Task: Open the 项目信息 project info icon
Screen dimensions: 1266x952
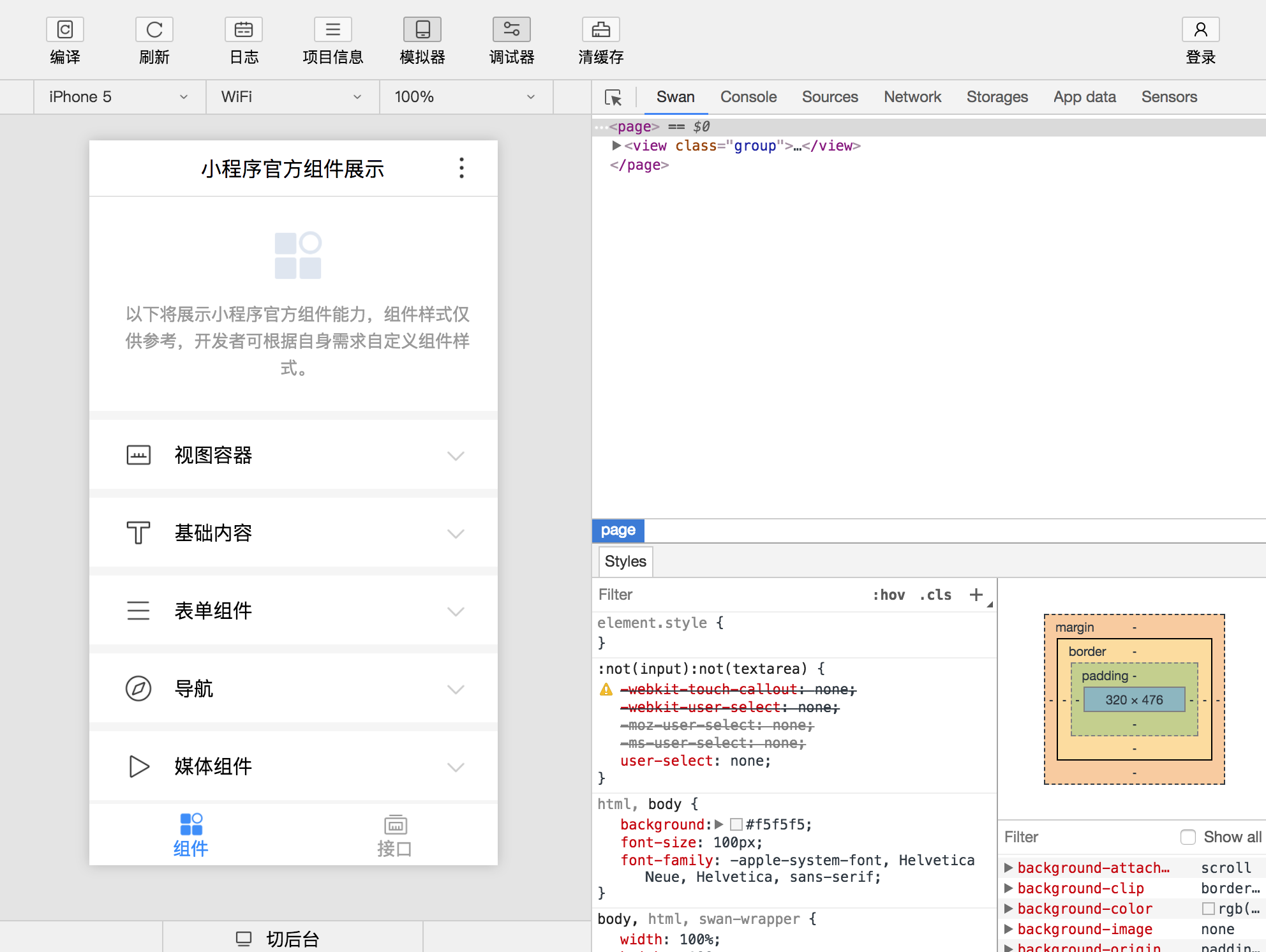Action: coord(333,29)
